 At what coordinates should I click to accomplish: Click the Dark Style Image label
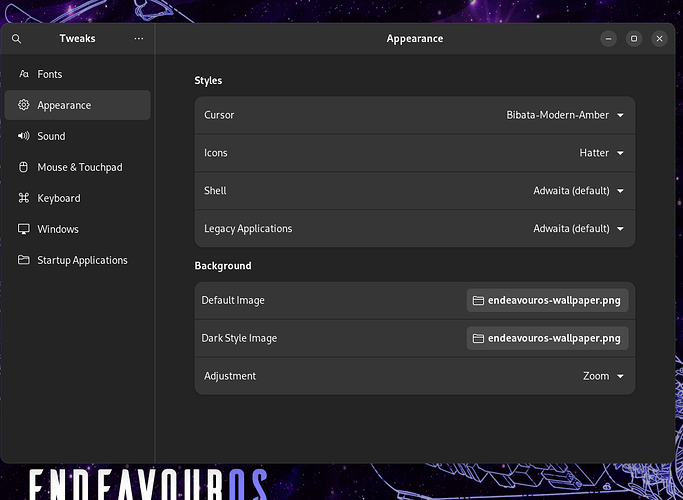point(239,338)
